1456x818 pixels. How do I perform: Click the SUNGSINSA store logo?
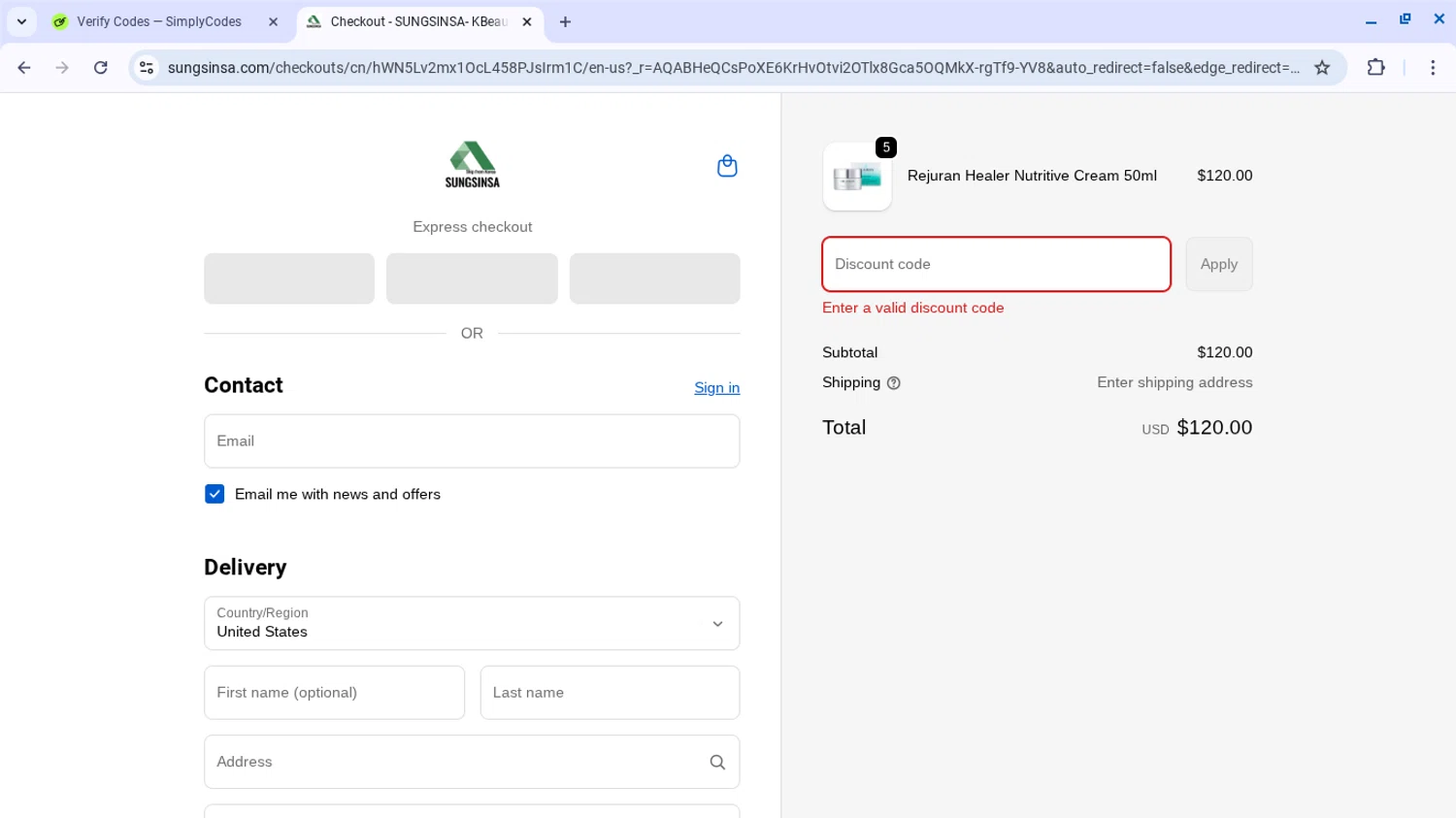pyautogui.click(x=473, y=164)
